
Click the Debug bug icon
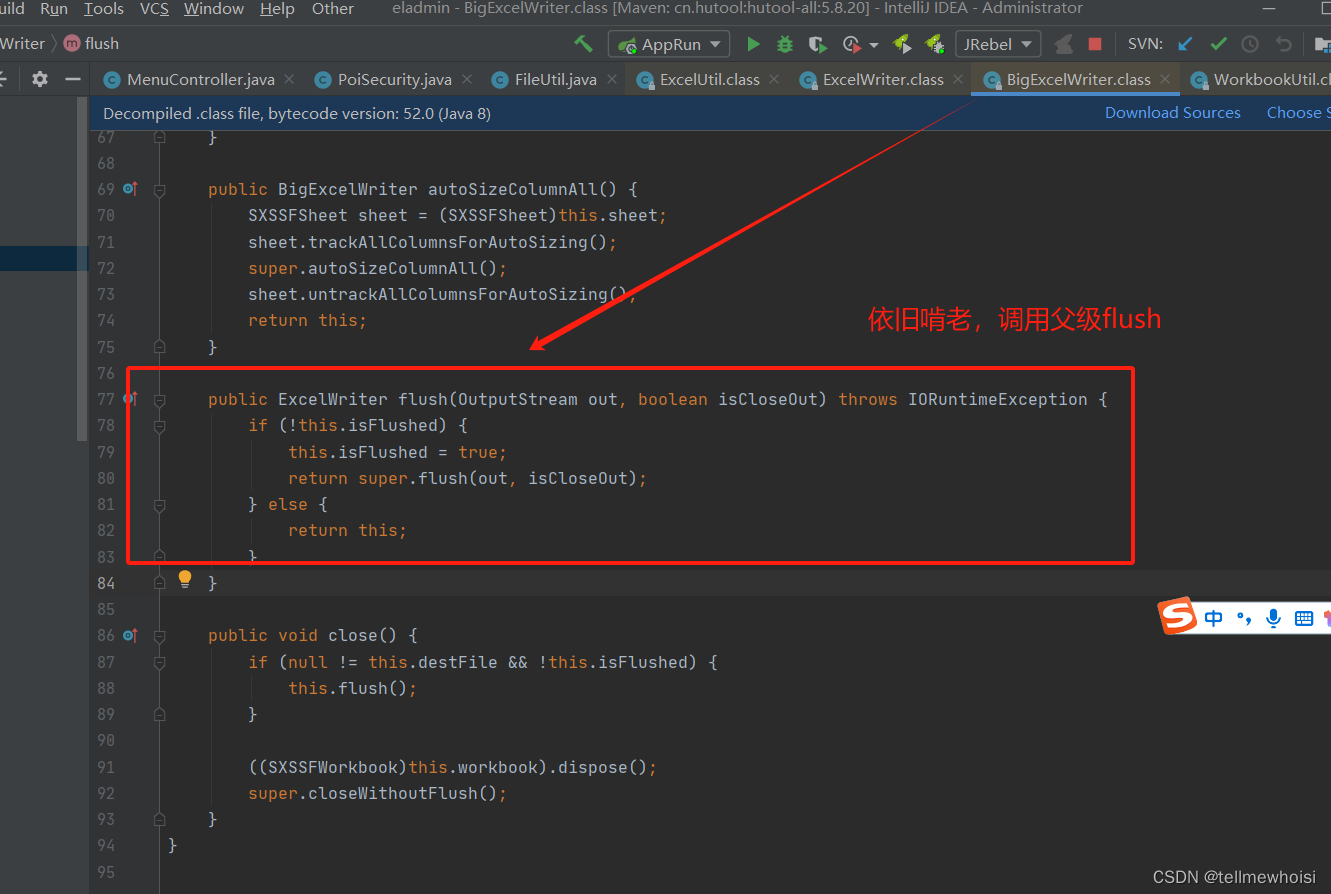[x=785, y=44]
